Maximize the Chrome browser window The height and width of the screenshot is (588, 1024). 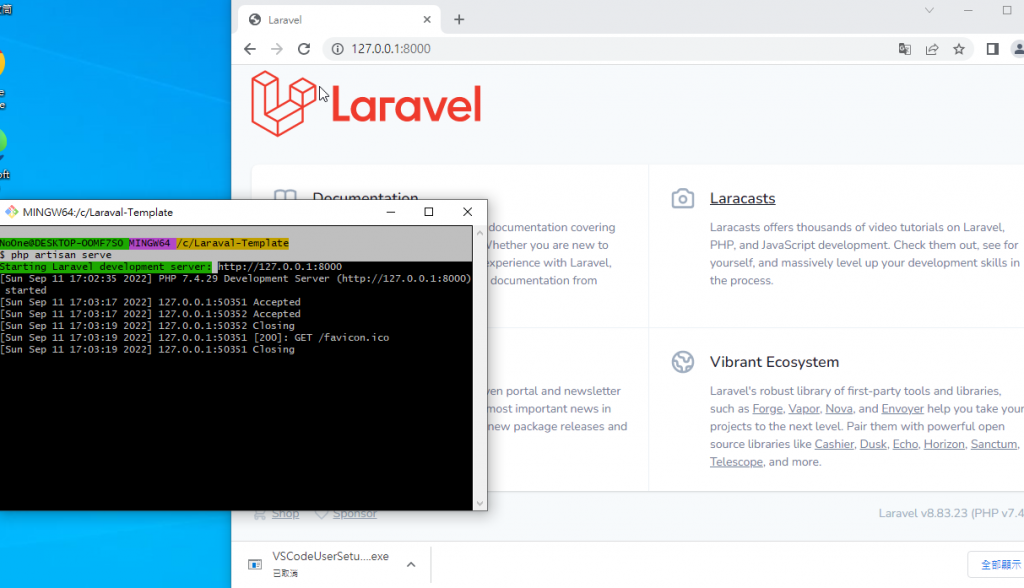1006,10
